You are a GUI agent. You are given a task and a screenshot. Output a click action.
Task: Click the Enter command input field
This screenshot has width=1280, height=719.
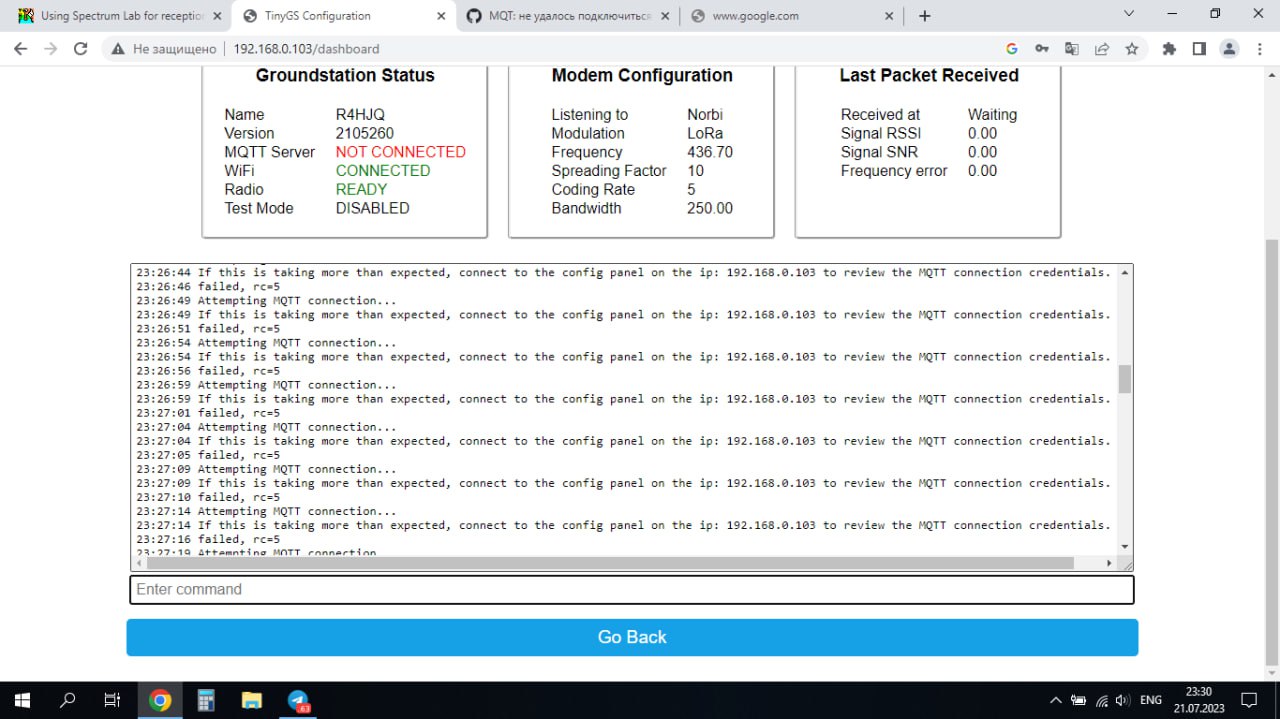[632, 589]
